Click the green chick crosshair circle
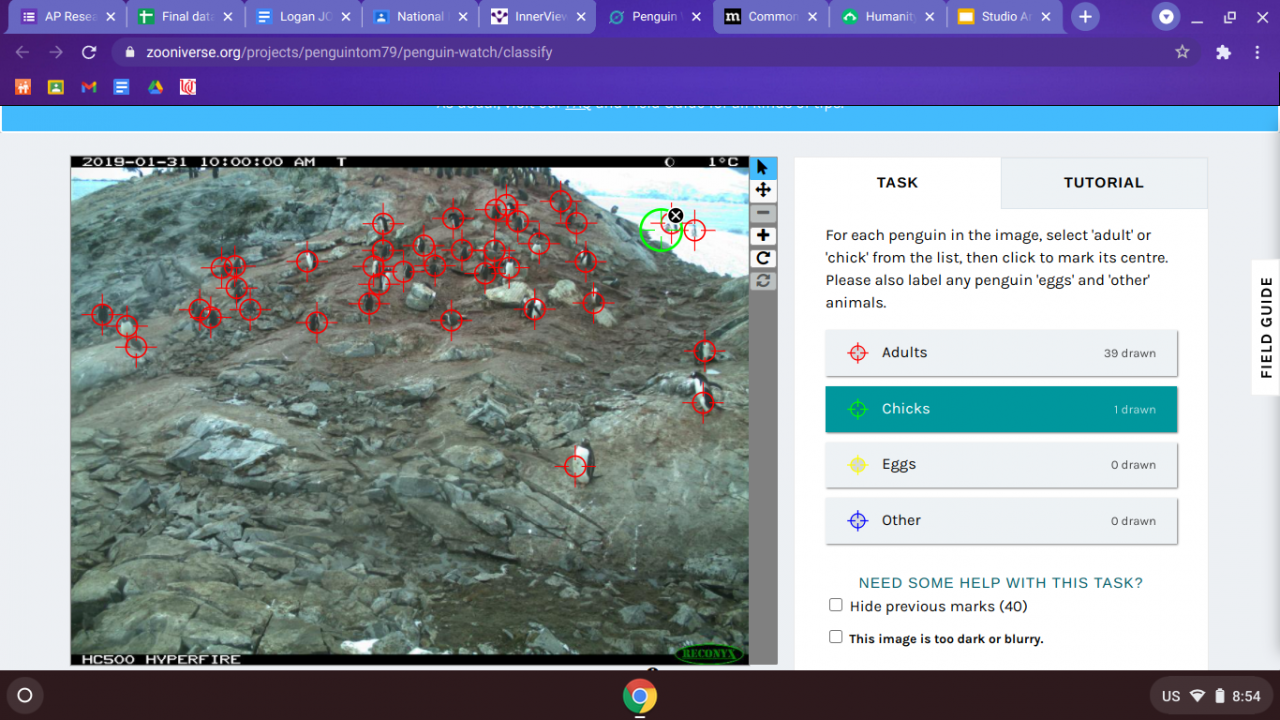 click(660, 230)
